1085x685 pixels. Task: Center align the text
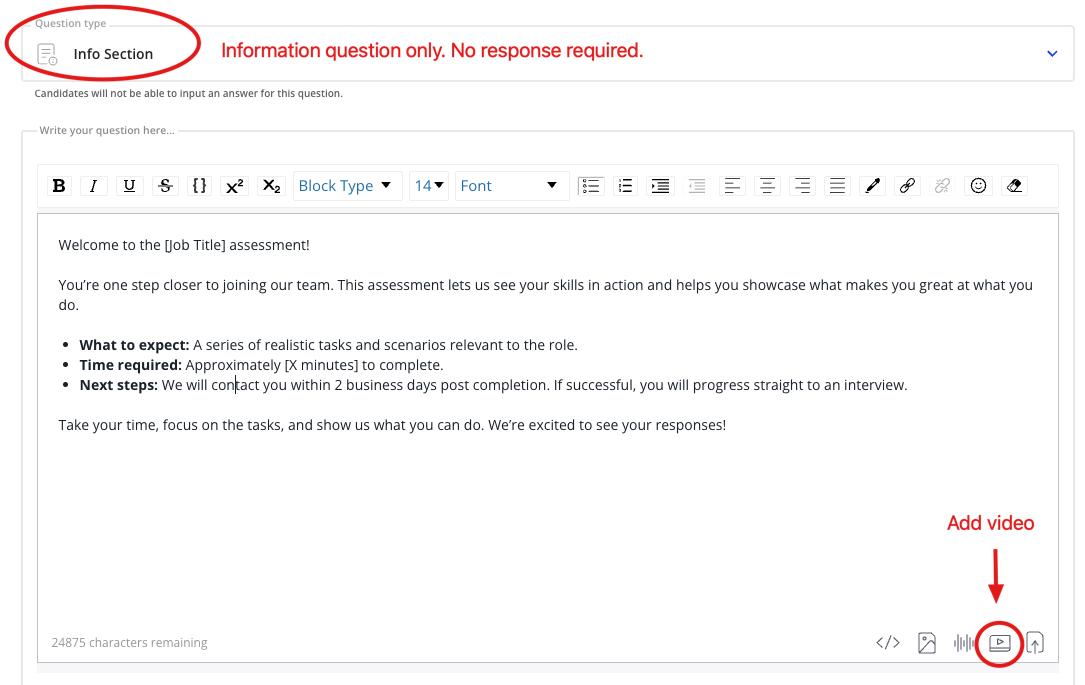[x=767, y=185]
